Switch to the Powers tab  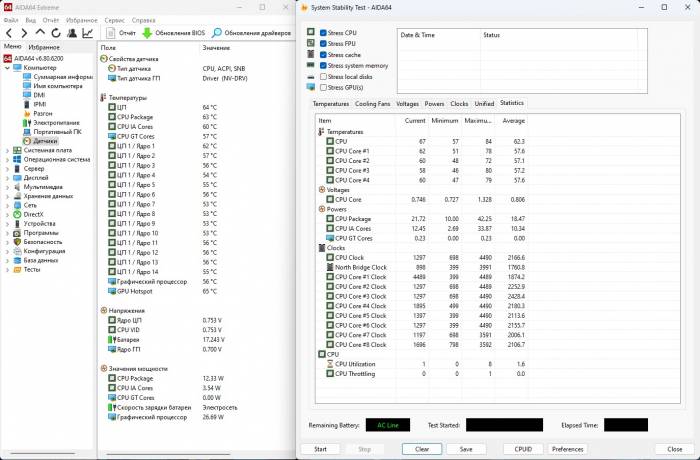pos(434,104)
